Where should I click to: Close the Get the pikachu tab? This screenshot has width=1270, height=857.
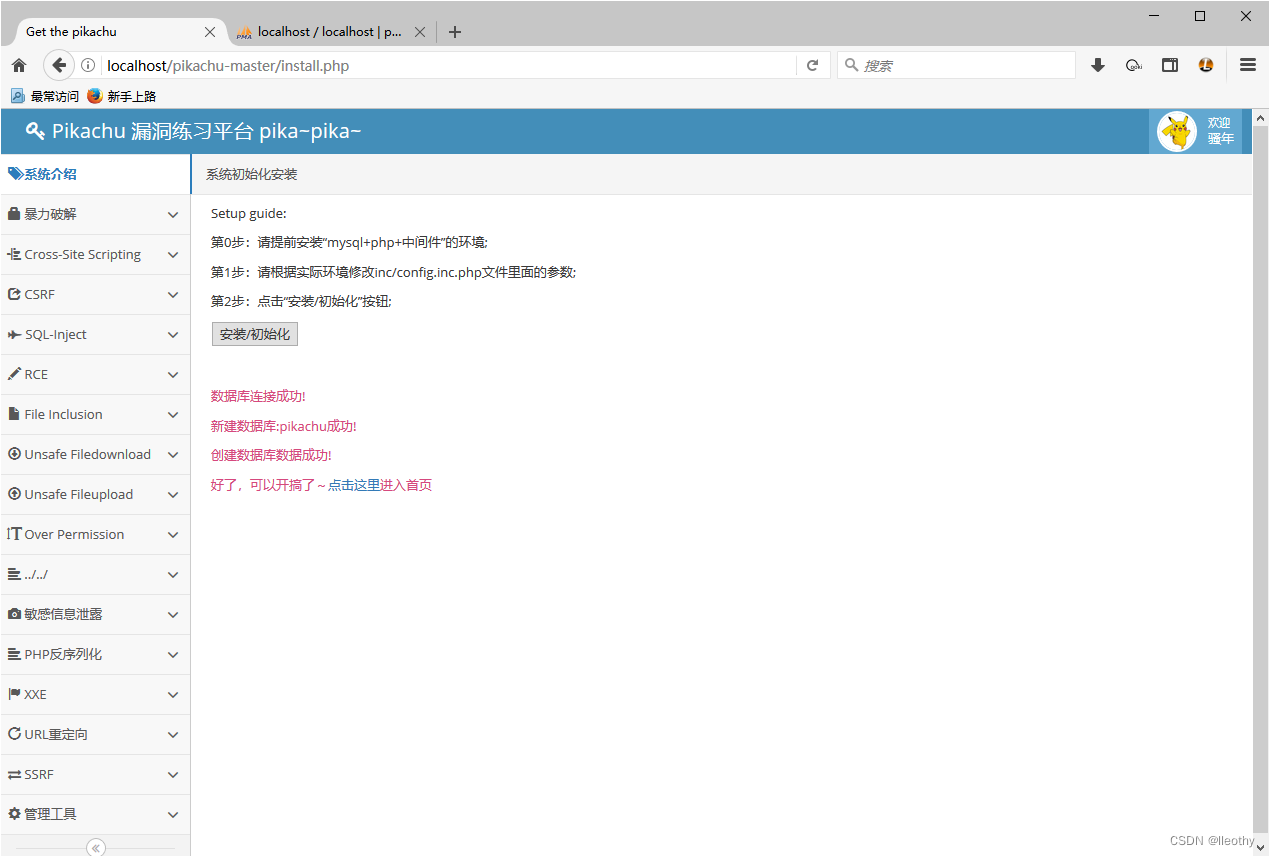pyautogui.click(x=210, y=32)
